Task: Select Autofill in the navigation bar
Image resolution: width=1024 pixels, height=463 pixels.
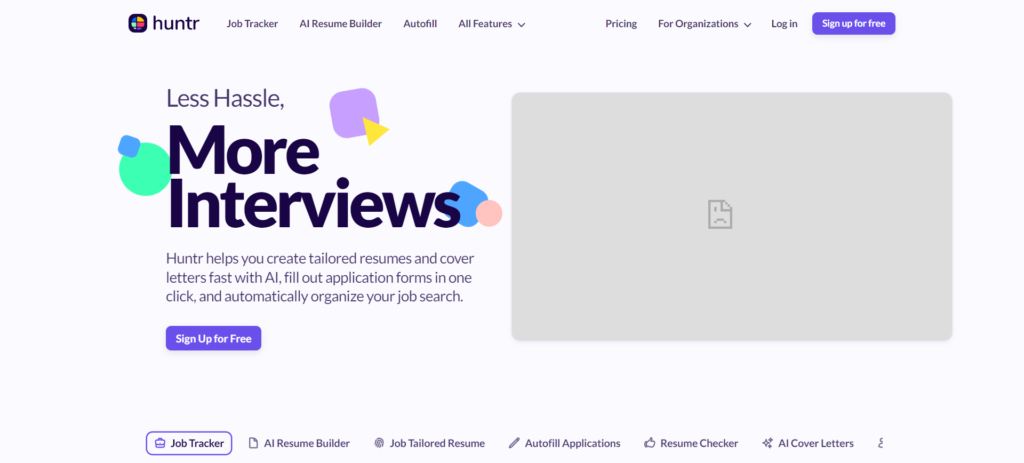Action: click(x=420, y=24)
